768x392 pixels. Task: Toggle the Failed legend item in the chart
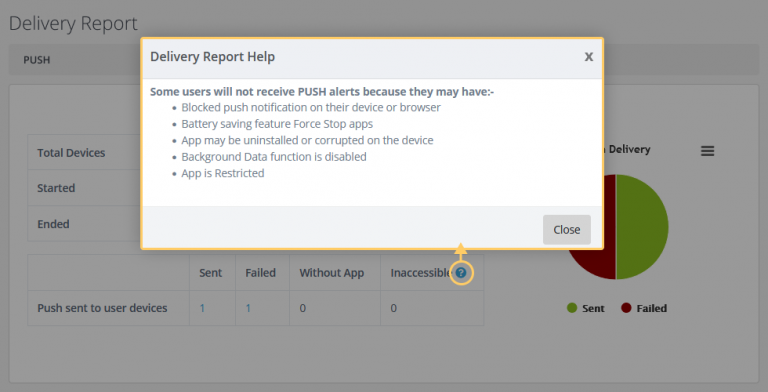pos(644,308)
